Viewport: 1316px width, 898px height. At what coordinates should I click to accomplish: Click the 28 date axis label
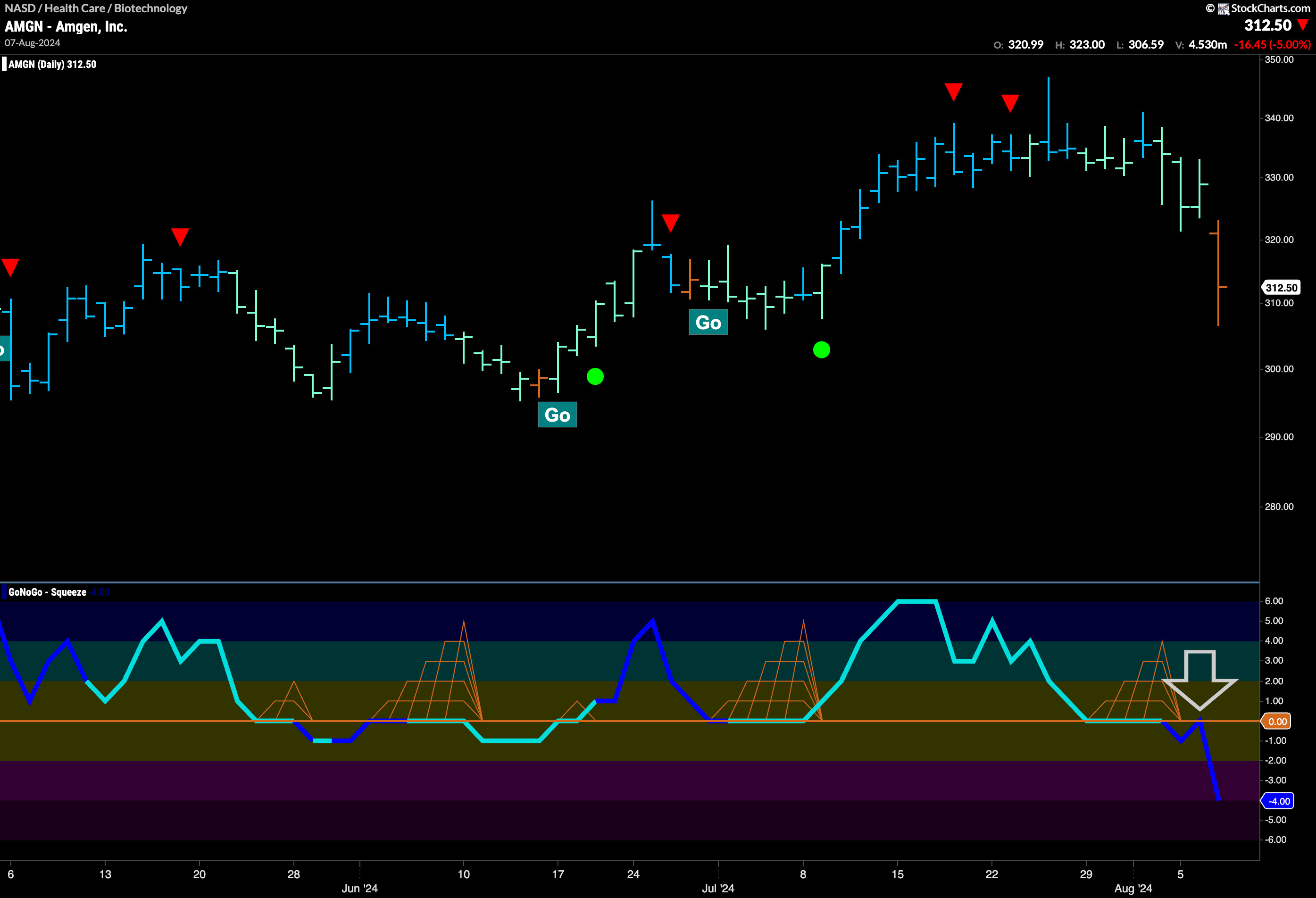pos(293,874)
